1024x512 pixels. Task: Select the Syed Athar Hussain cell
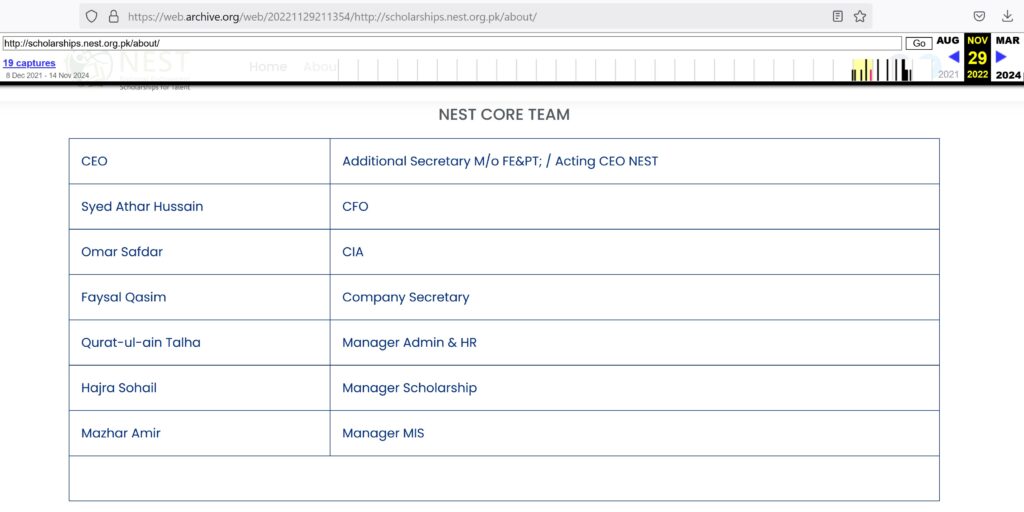click(x=199, y=206)
